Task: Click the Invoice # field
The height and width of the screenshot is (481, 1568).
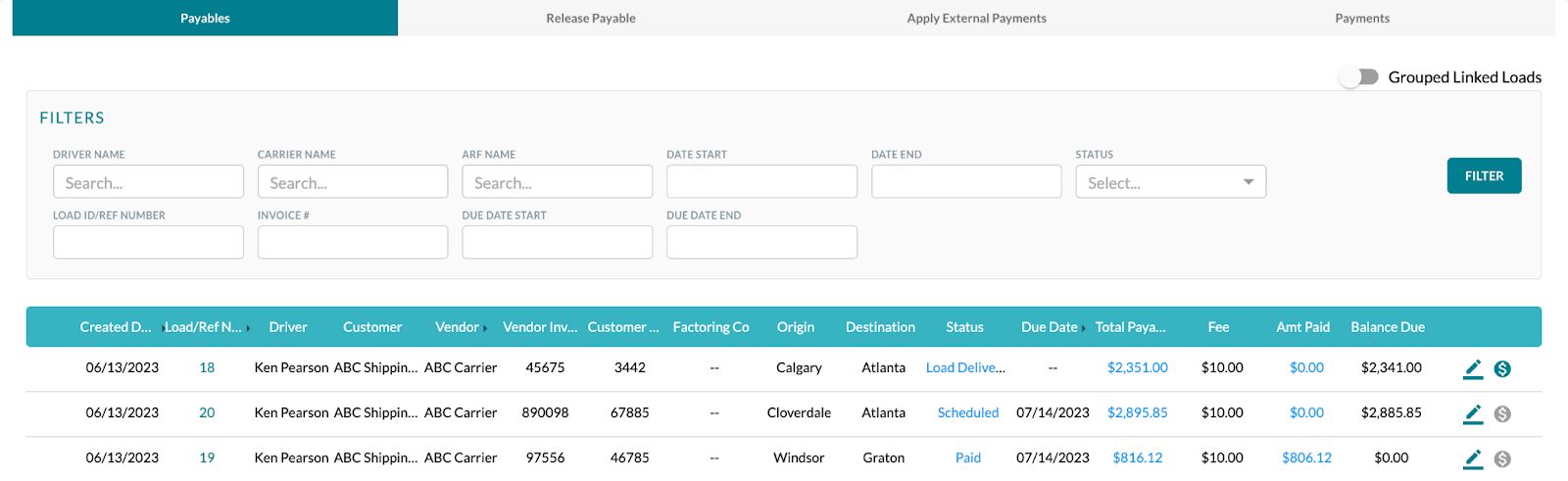Action: (353, 242)
